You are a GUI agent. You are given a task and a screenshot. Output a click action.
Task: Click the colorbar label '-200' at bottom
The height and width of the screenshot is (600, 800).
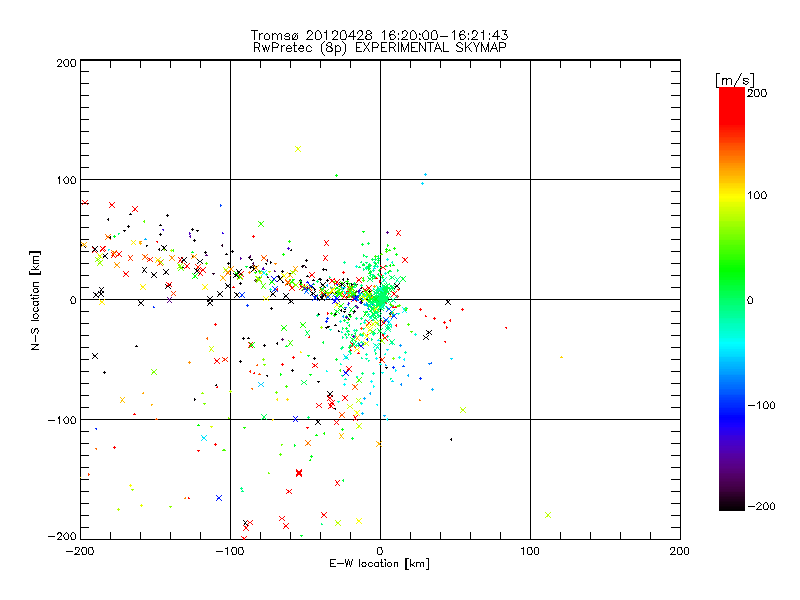tap(761, 506)
